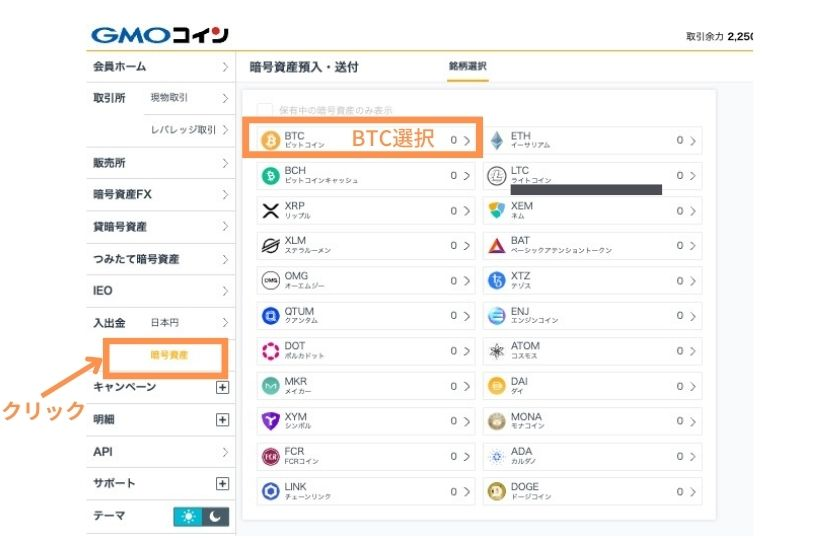
Task: Select the 銘柄選択 tab
Action: click(468, 66)
